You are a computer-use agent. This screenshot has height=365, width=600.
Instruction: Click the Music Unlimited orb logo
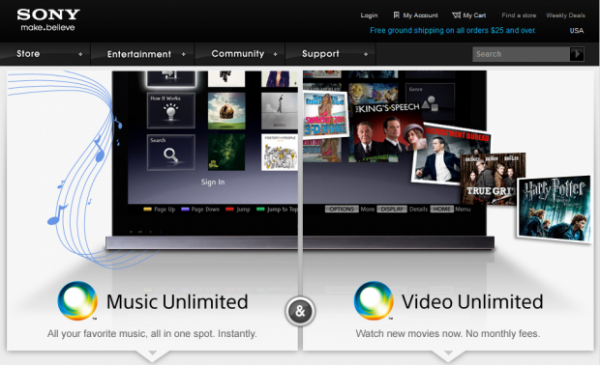pos(77,301)
